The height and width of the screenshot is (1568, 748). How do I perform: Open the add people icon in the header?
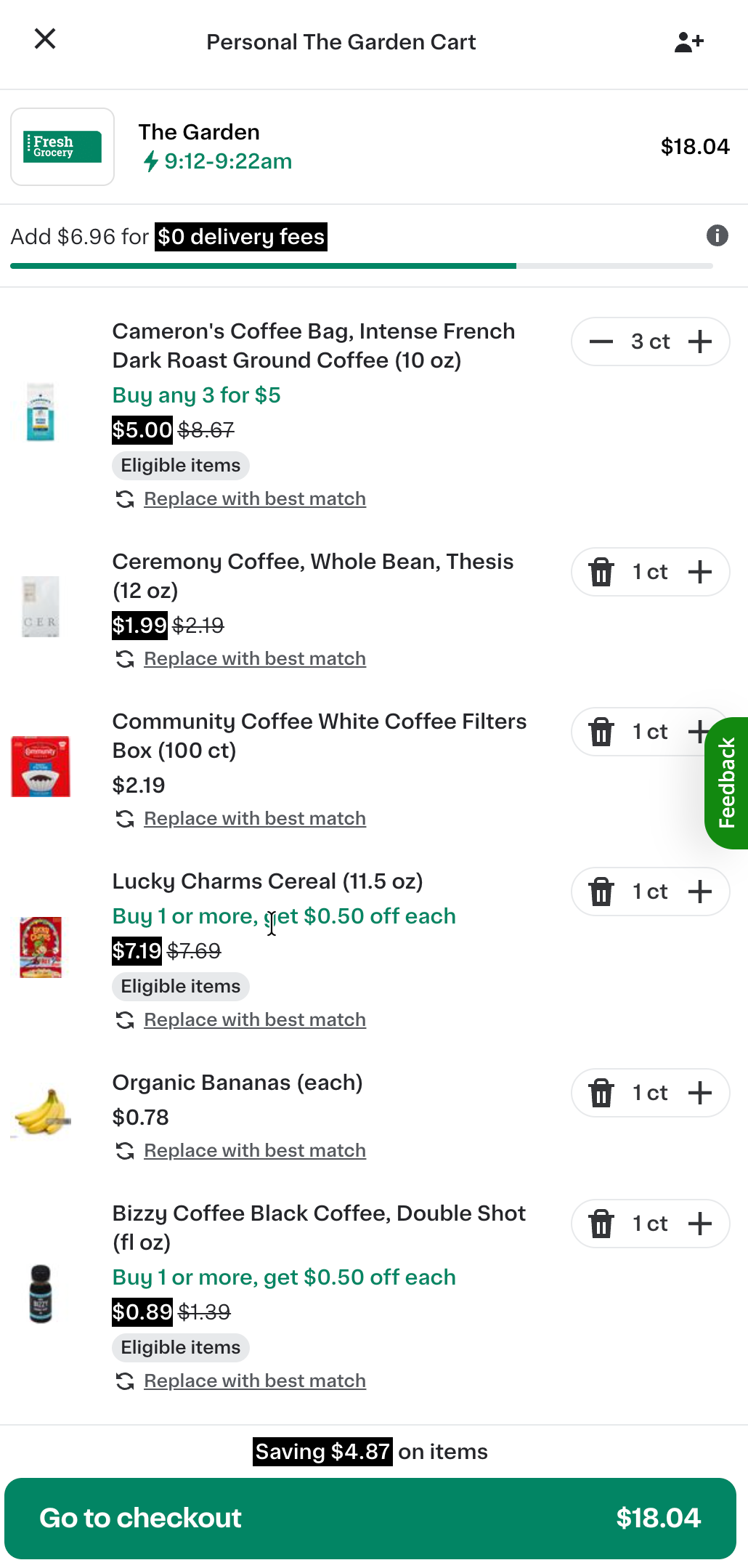pos(688,41)
